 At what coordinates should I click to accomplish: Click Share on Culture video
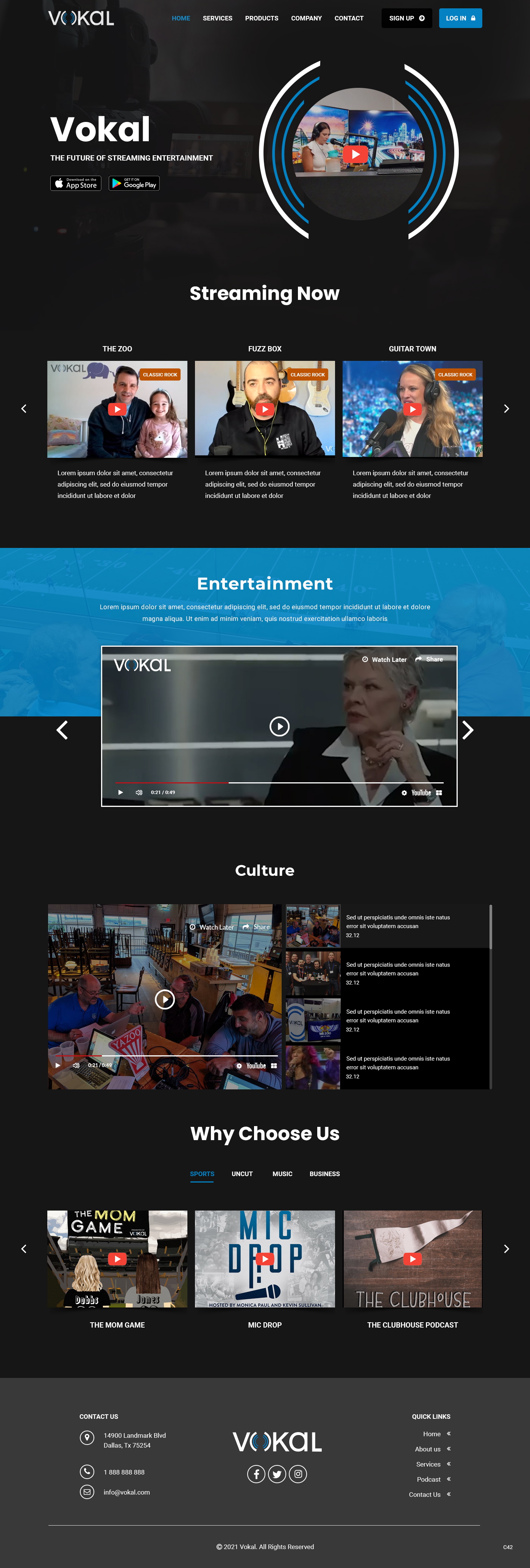pos(256,927)
